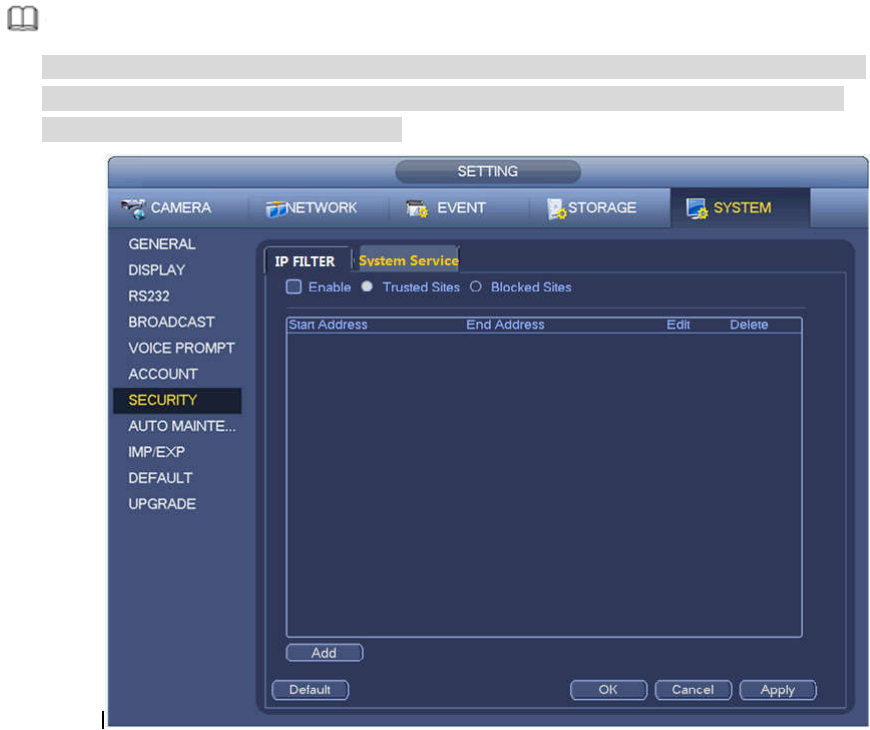Click the STORAGE tab icon

pyautogui.click(x=557, y=209)
